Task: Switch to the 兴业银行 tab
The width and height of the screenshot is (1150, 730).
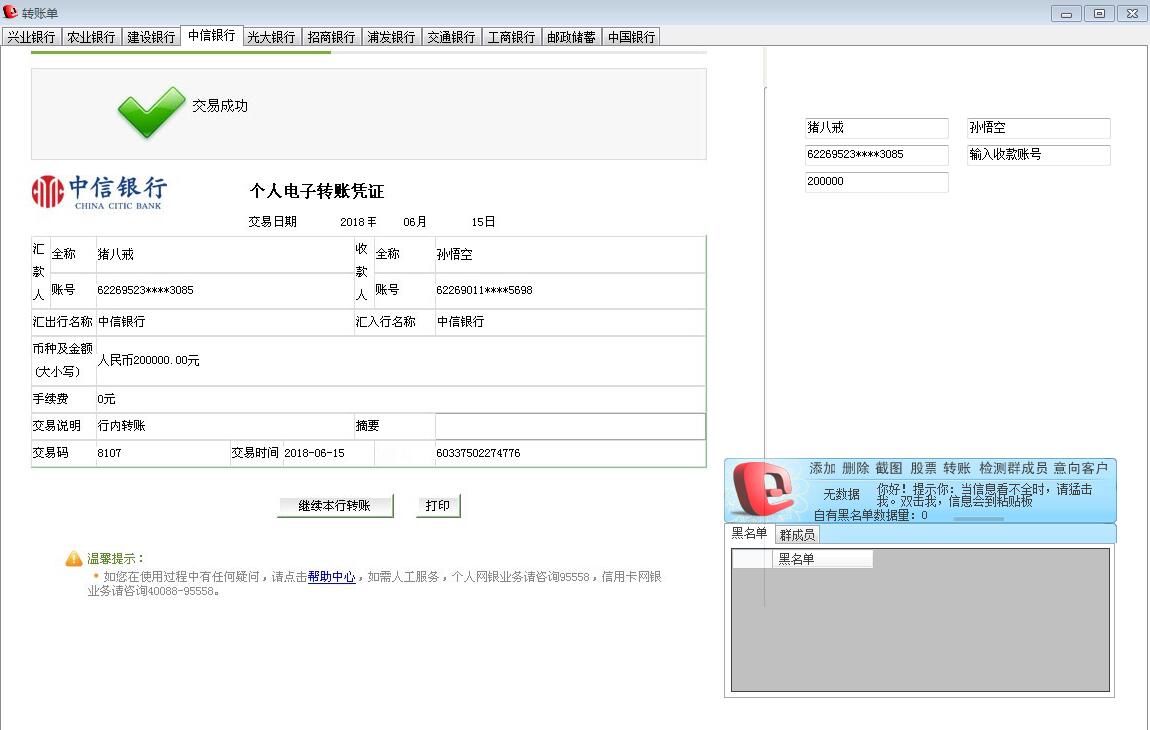Action: pos(32,37)
